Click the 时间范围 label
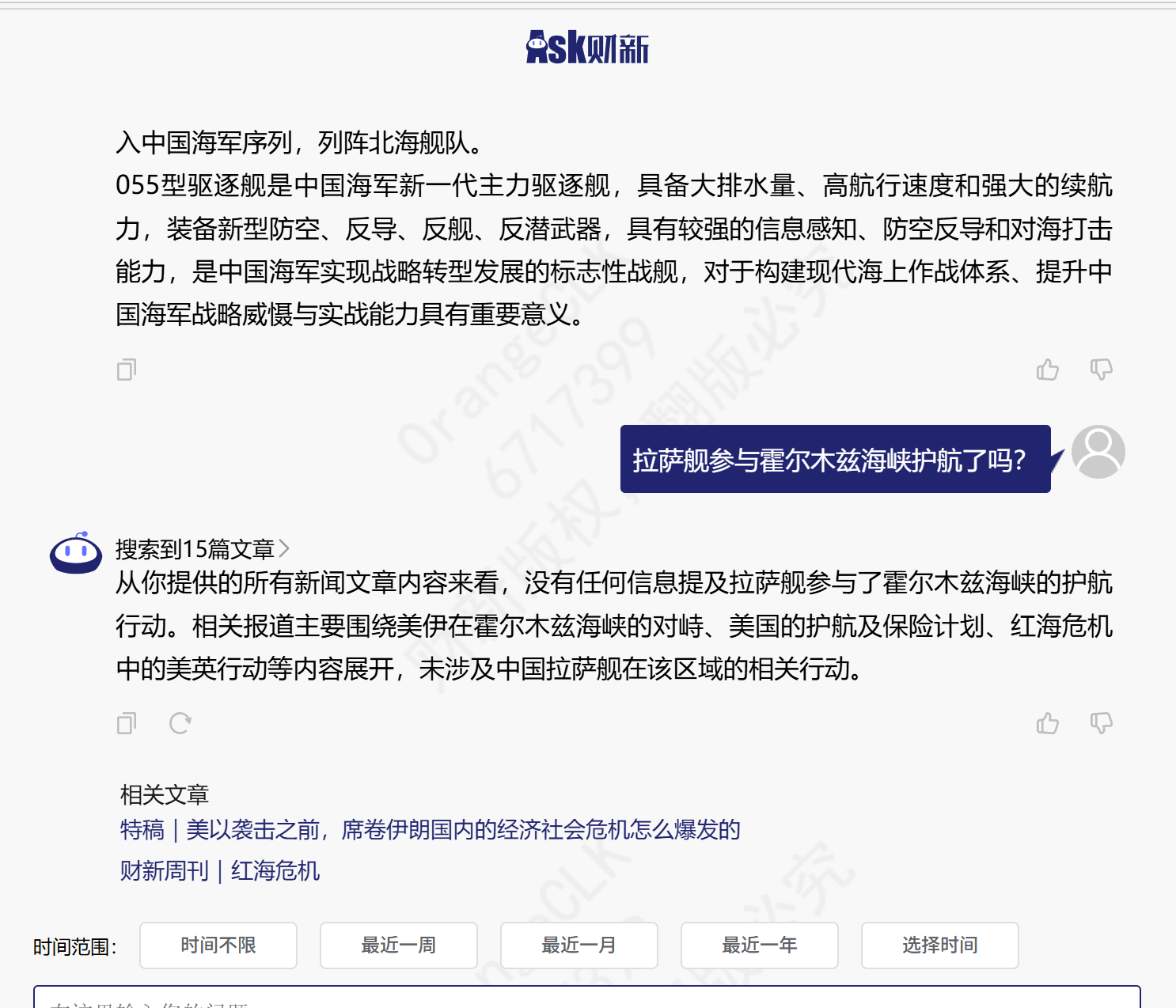Screen dimensions: 1176x1008 pos(75,946)
